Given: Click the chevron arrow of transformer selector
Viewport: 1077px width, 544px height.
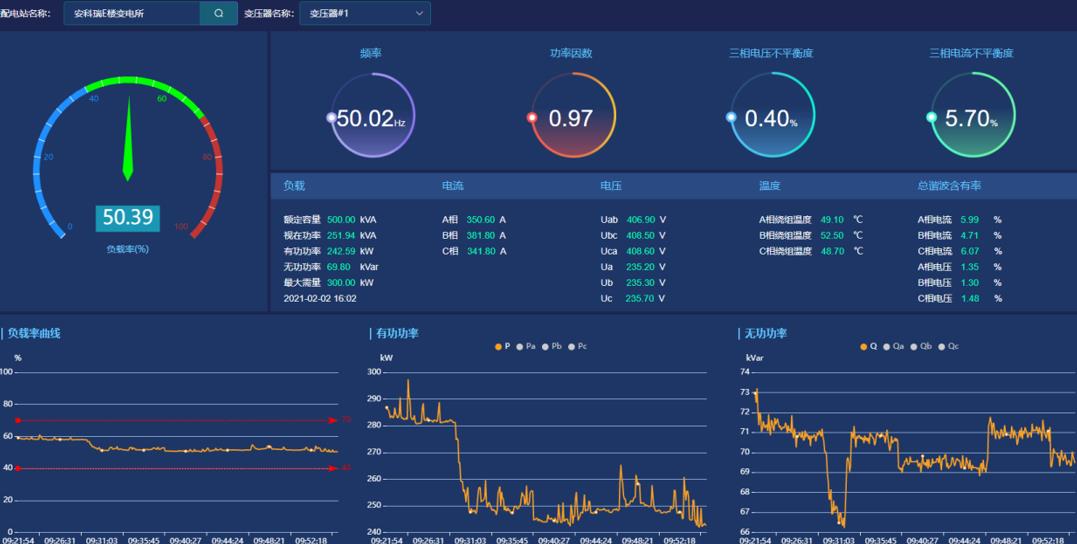Looking at the screenshot, I should pos(419,13).
